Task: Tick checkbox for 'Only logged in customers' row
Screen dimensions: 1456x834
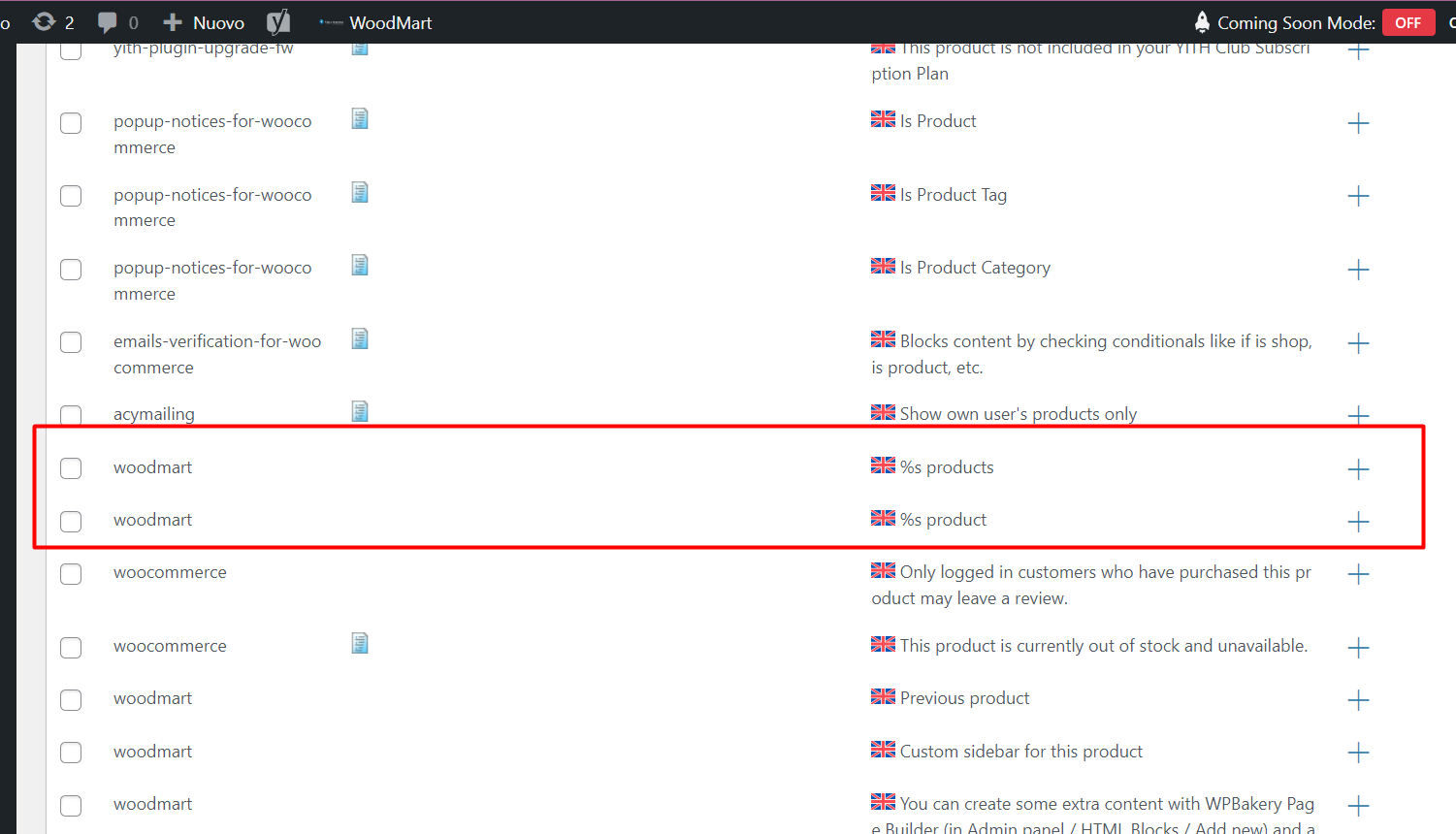Action: (71, 573)
